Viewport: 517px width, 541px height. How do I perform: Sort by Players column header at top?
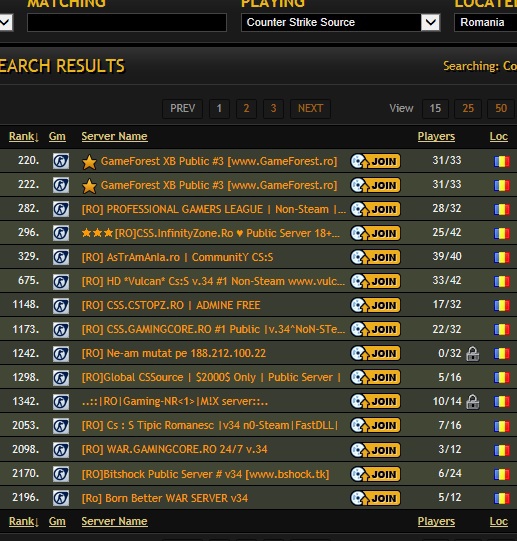[436, 136]
